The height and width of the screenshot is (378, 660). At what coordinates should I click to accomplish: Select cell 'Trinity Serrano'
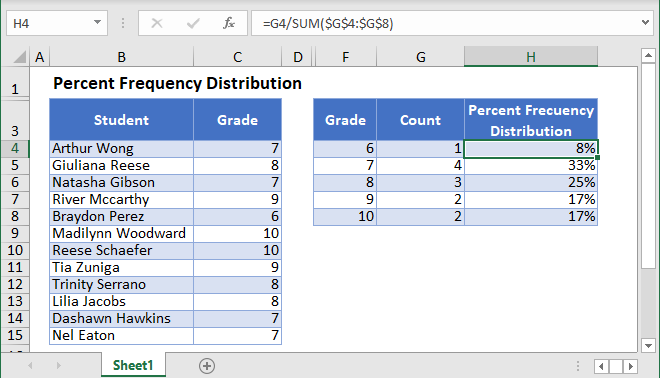pos(121,284)
